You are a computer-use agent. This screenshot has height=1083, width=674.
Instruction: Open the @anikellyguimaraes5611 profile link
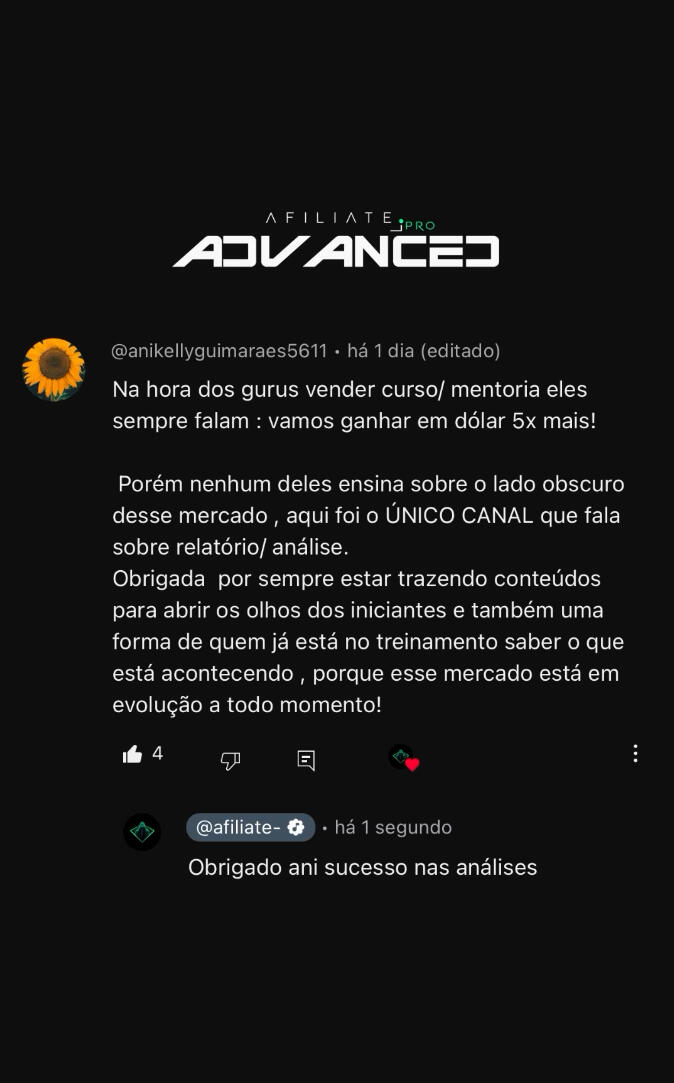pos(219,351)
